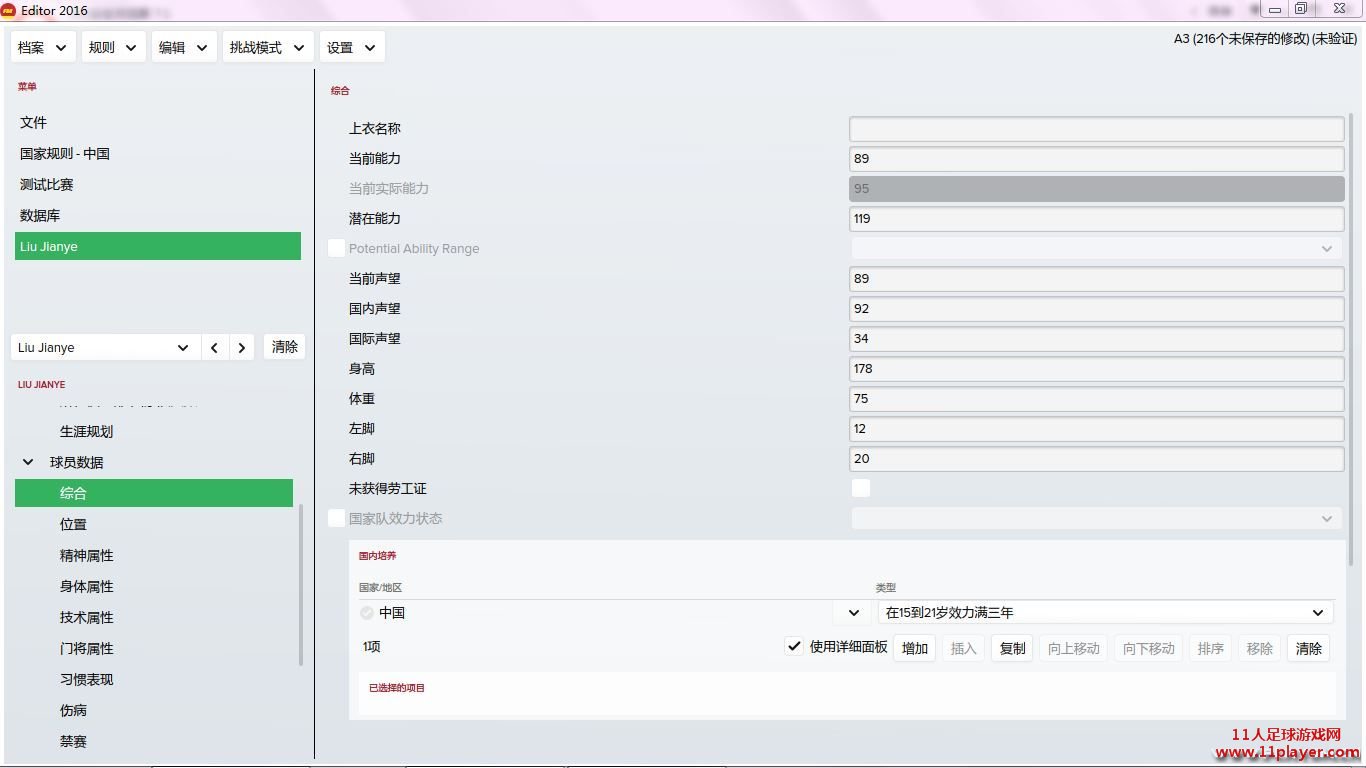
Task: Go to next record arrow
Action: point(241,347)
